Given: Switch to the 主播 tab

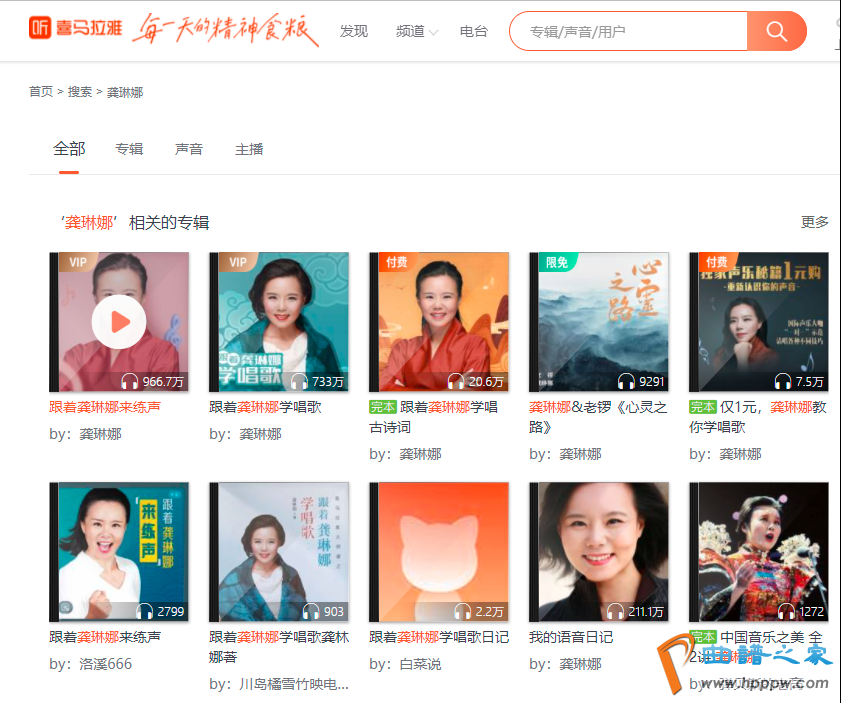Looking at the screenshot, I should [249, 149].
